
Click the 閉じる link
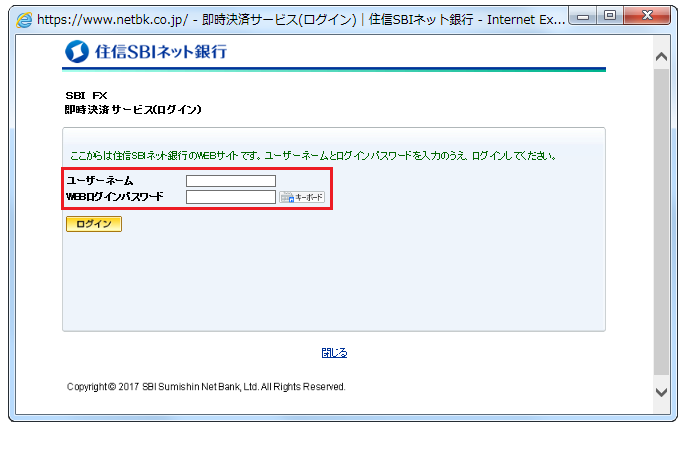[x=334, y=353]
